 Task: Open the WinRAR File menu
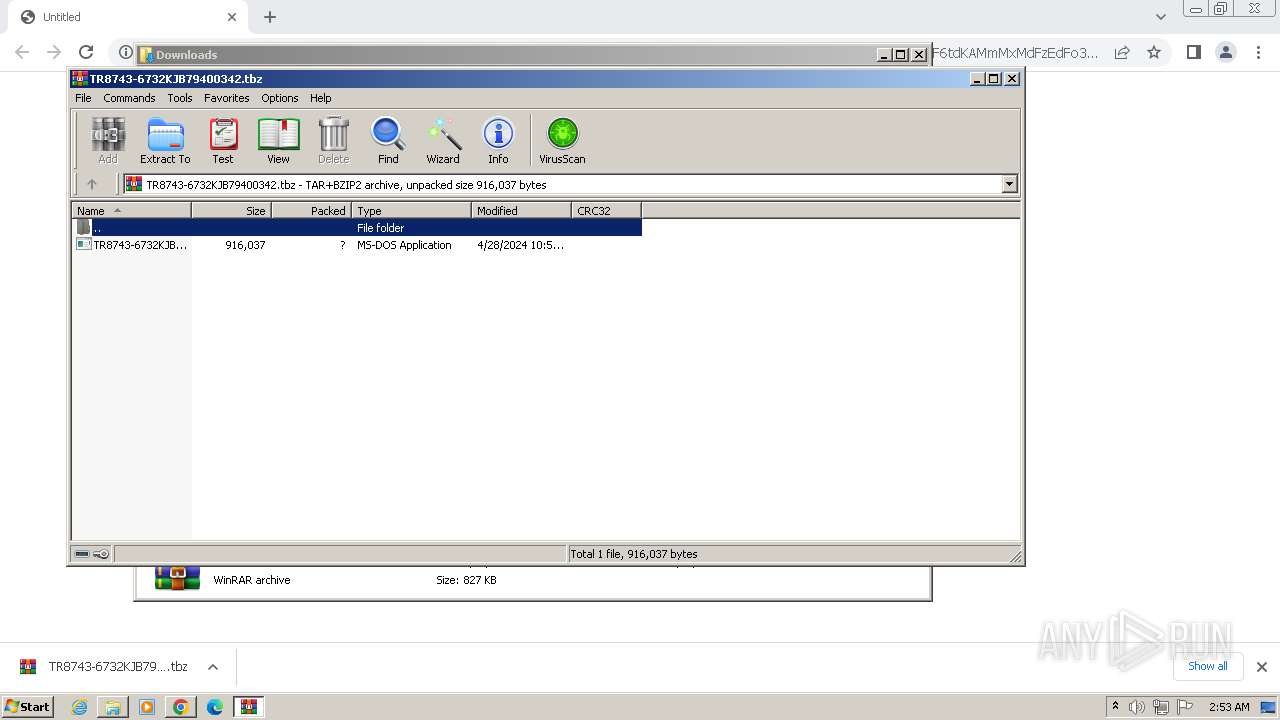[x=83, y=98]
